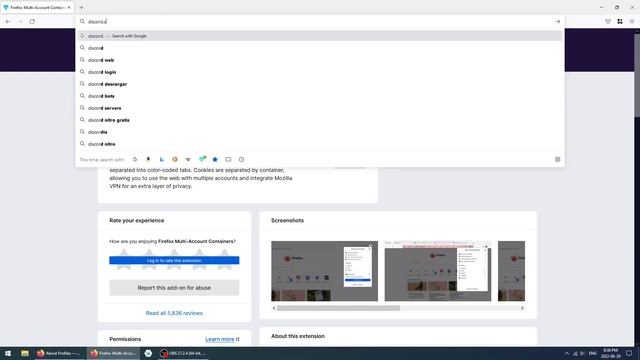Click the 'Rate your experience' heading
Screen dimensions: 640x360
point(137,220)
